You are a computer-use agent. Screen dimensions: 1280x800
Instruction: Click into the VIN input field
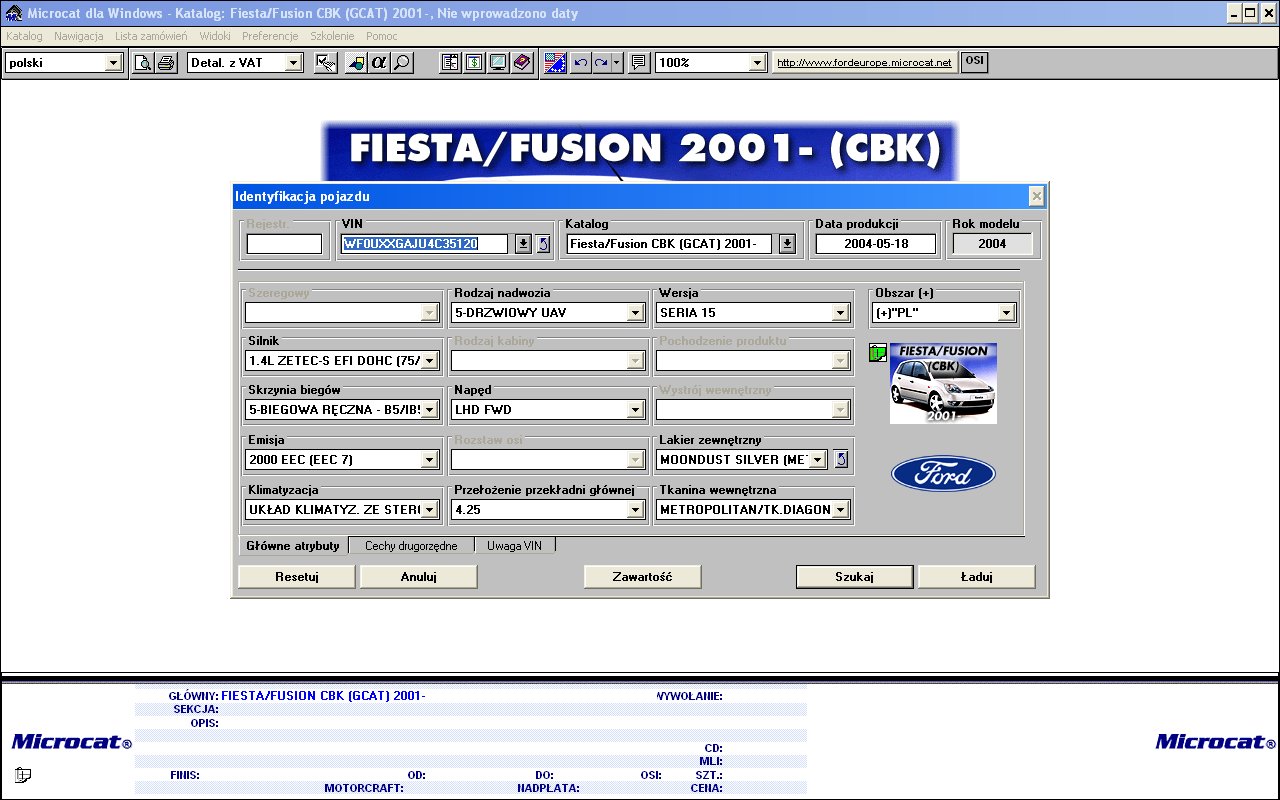[426, 244]
